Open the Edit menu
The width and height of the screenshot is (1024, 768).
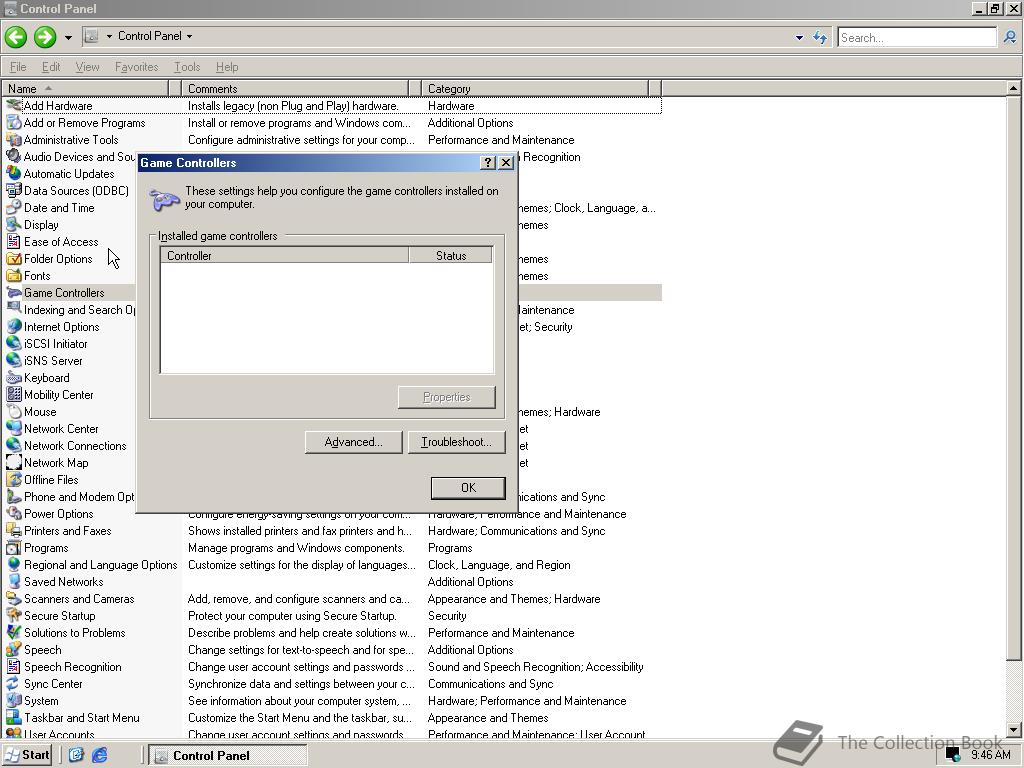click(x=51, y=67)
